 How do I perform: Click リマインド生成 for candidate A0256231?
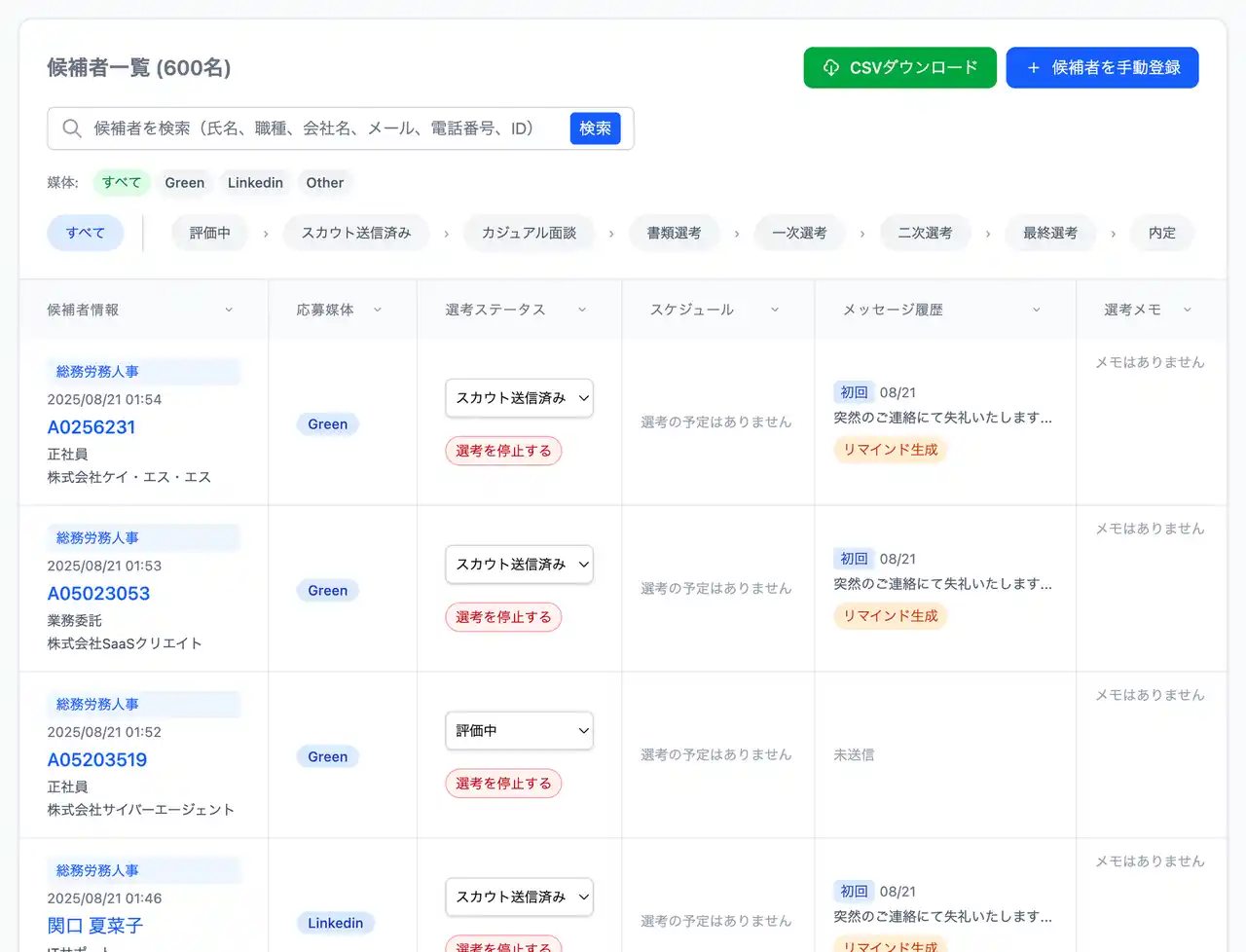pos(890,450)
